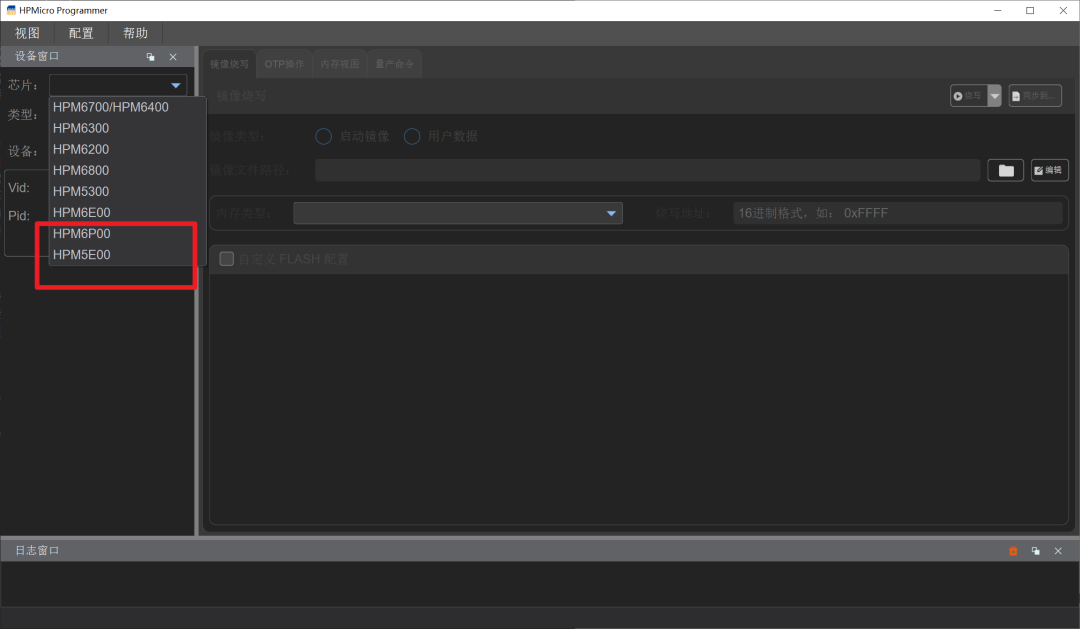The image size is (1080, 629).
Task: Enable 自定义 FLASH 配置 checkbox
Action: coord(227,259)
